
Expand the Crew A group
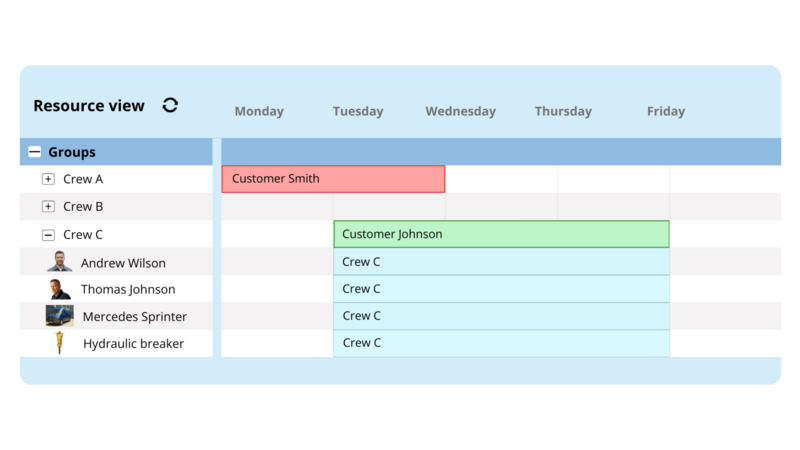point(48,179)
